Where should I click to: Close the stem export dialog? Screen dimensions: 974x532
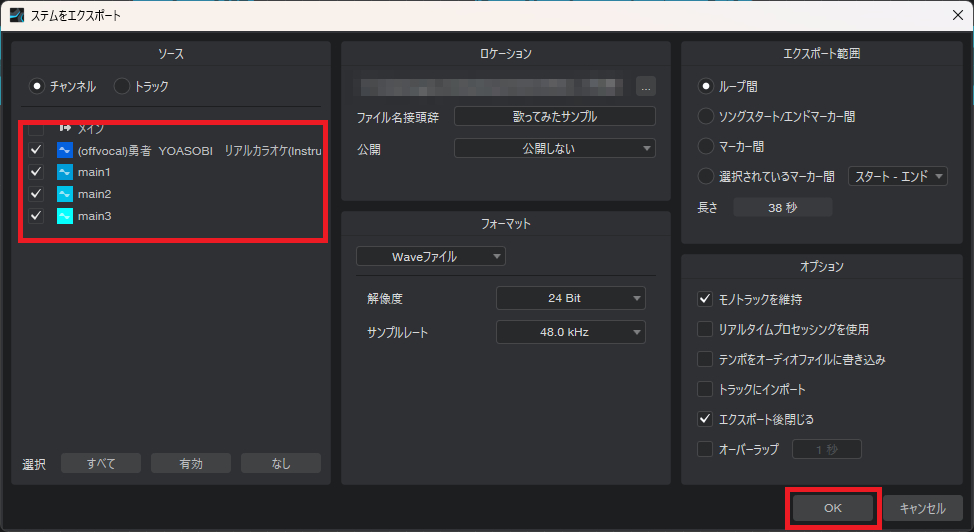tap(958, 15)
